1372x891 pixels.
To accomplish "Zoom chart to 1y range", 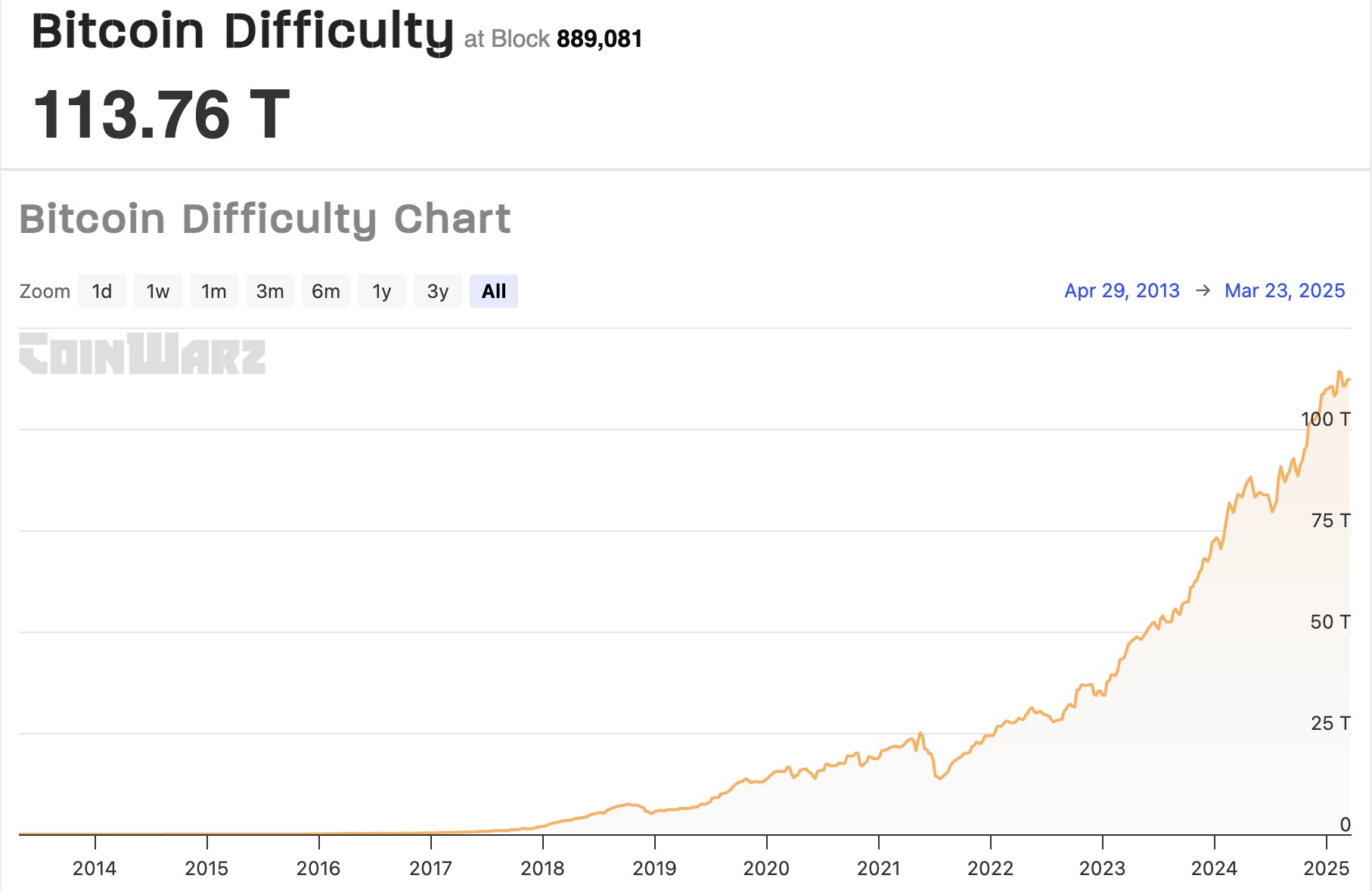I will point(382,291).
